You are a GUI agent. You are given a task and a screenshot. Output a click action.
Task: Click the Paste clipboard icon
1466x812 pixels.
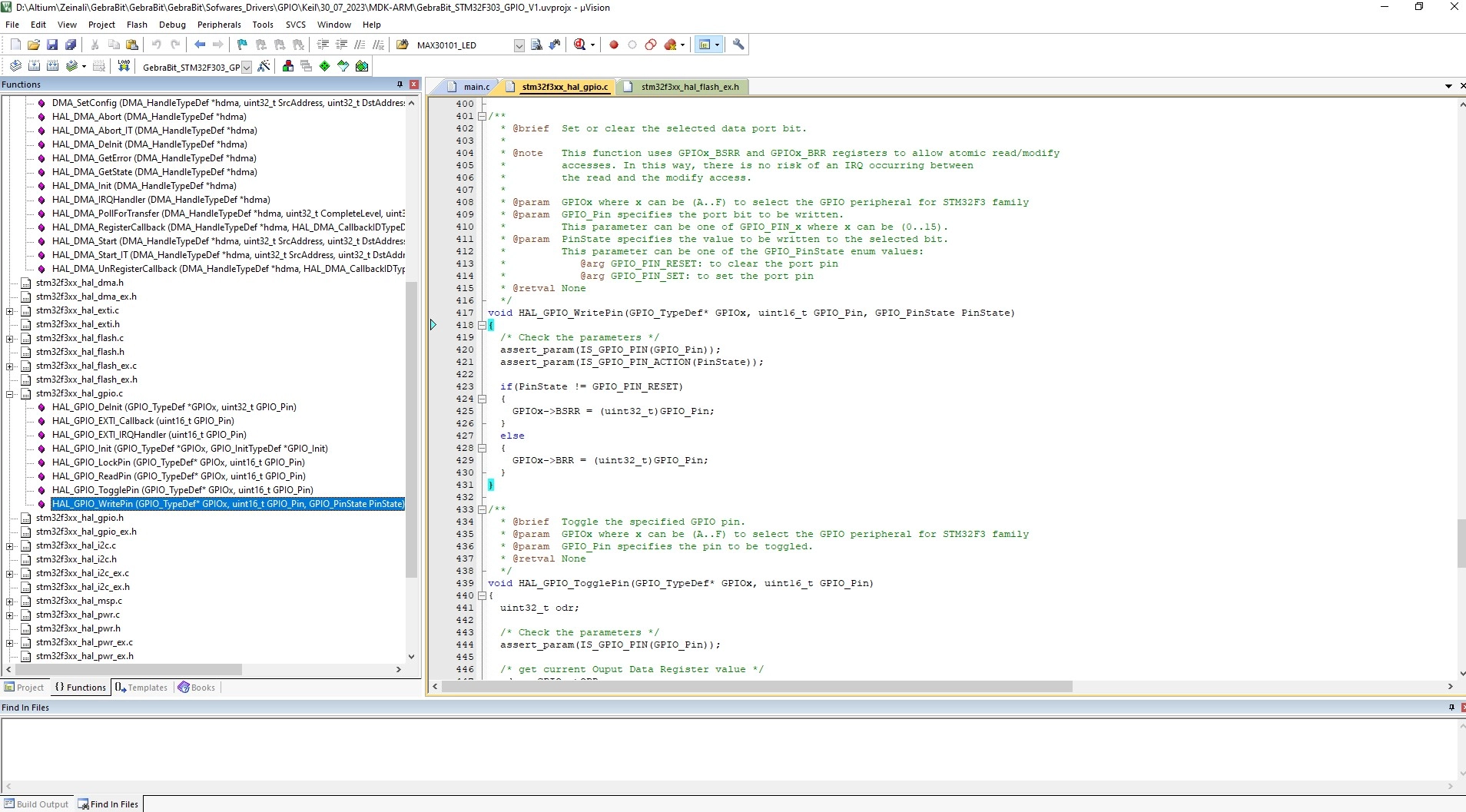(x=132, y=45)
